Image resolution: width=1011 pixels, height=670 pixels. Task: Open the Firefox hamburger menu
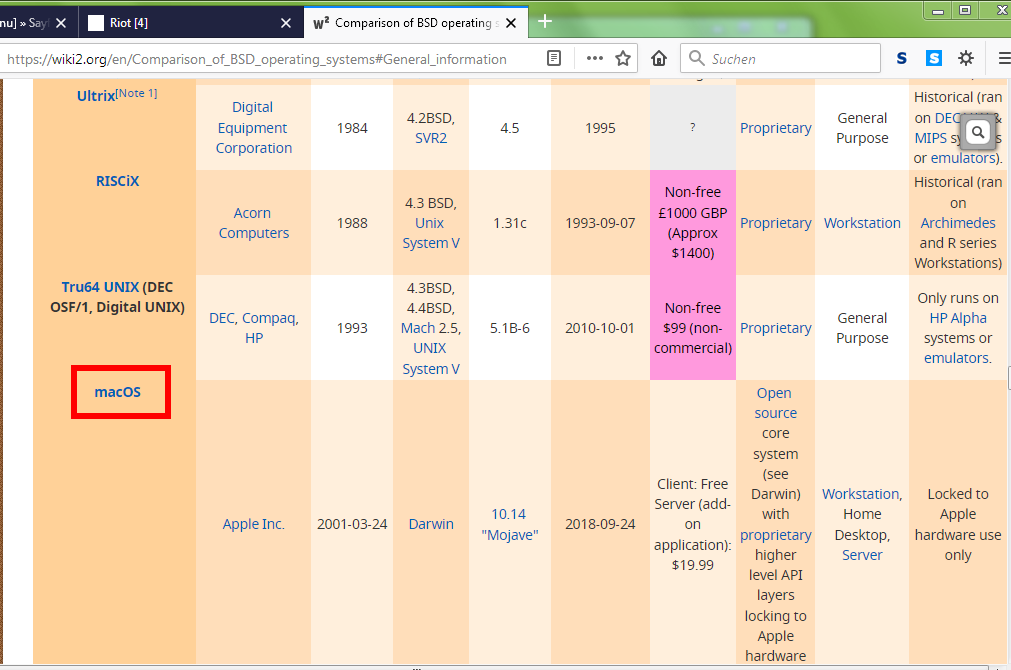pos(1004,59)
